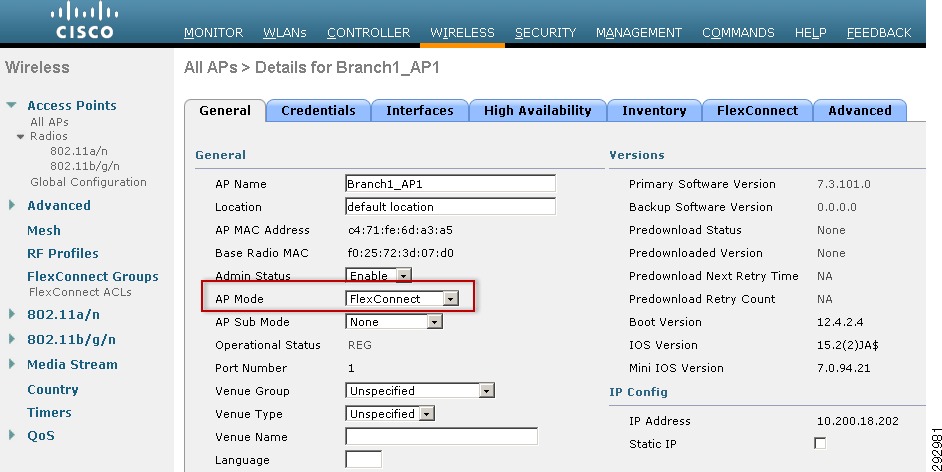Image resolution: width=942 pixels, height=472 pixels.
Task: Open the Admin Status dropdown
Action: [378, 276]
